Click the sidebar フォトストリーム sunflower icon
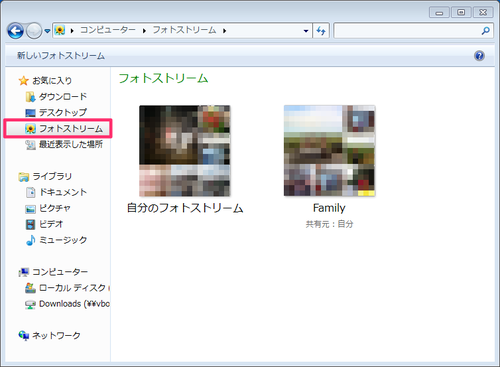 coord(30,129)
